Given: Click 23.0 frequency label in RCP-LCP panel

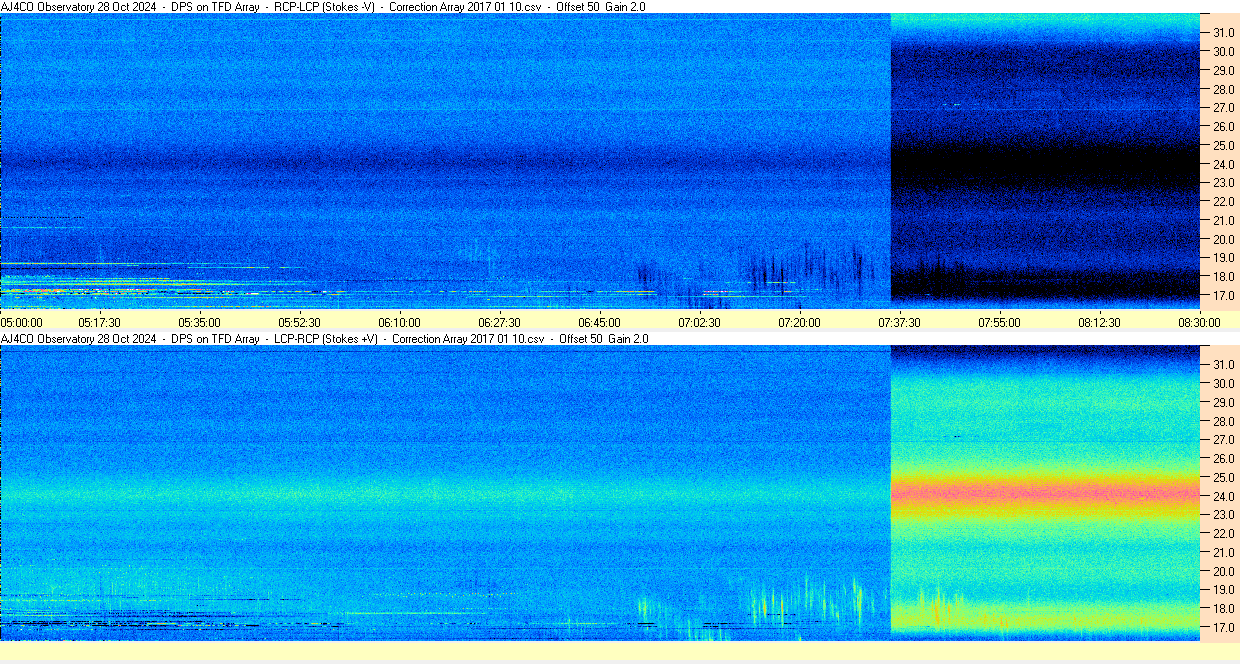Looking at the screenshot, I should click(1224, 183).
